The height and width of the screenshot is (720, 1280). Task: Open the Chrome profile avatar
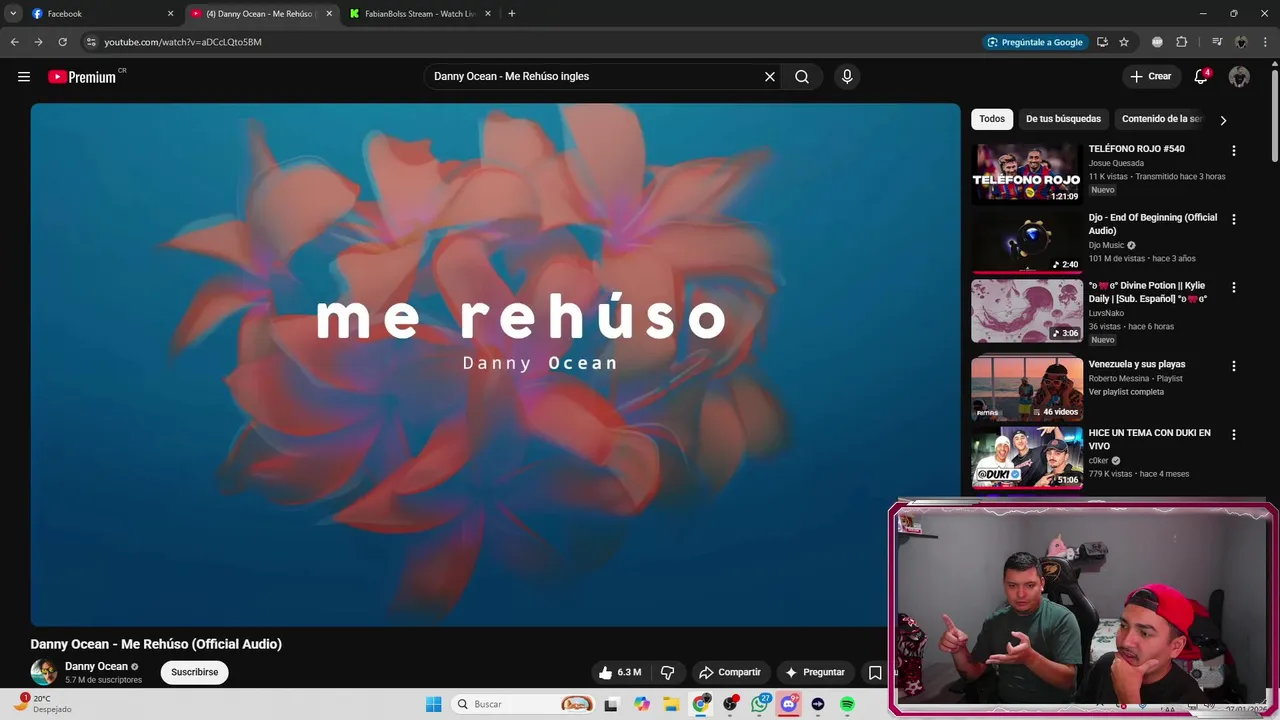tap(1241, 42)
